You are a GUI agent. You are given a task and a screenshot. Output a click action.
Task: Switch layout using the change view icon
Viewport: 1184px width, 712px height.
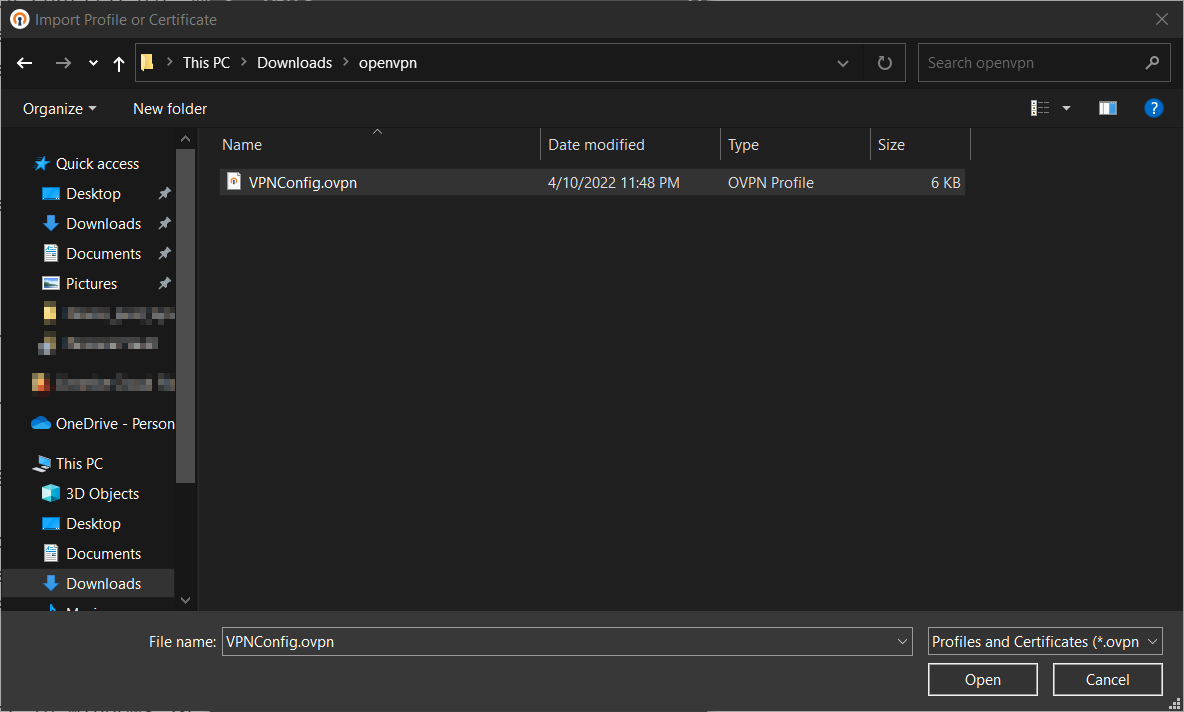(x=1040, y=107)
